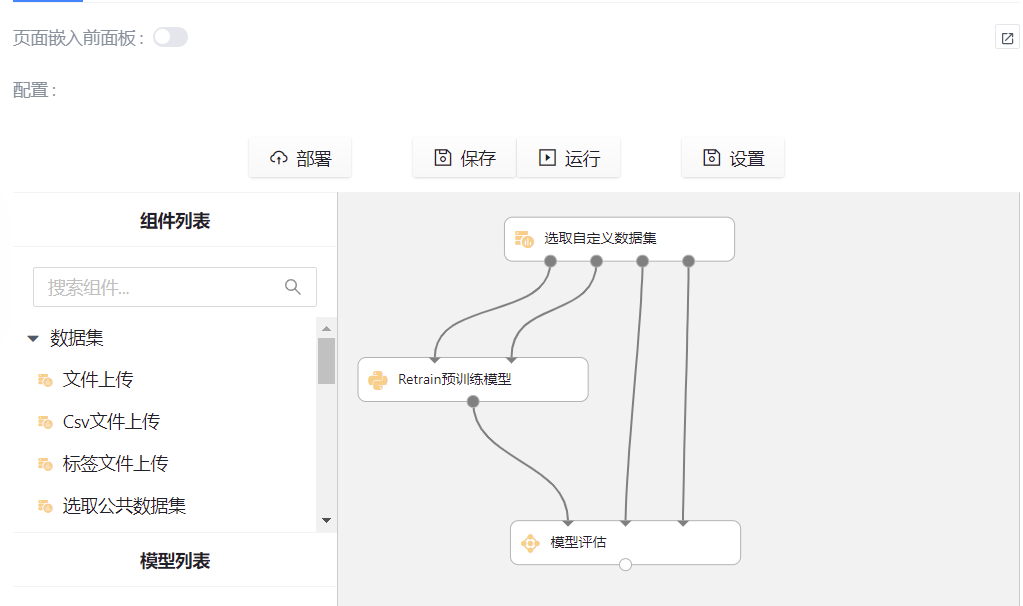Toggle the 页面嵌入前面板 switch

(170, 38)
